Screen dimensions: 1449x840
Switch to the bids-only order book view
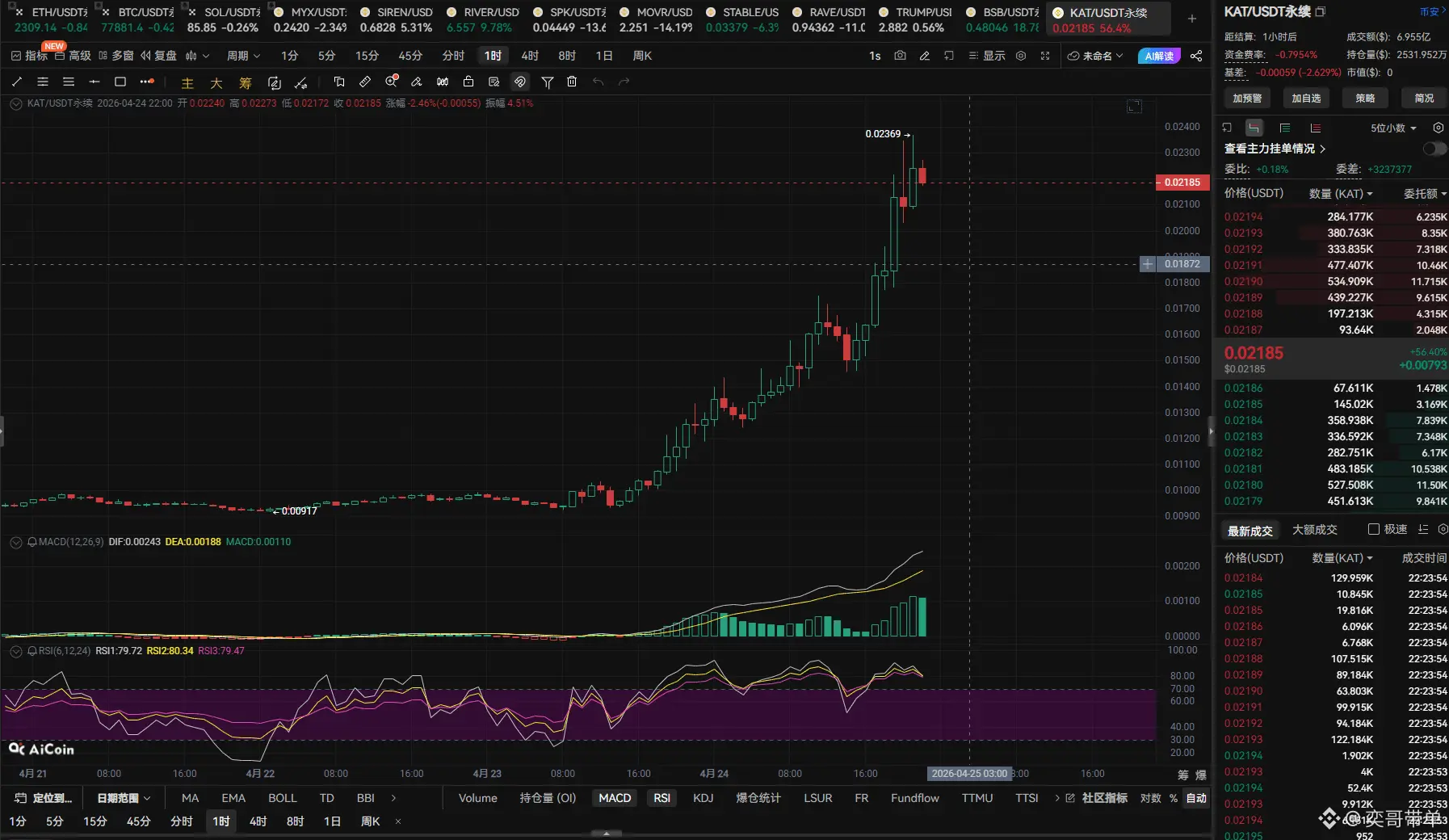pyautogui.click(x=1285, y=128)
